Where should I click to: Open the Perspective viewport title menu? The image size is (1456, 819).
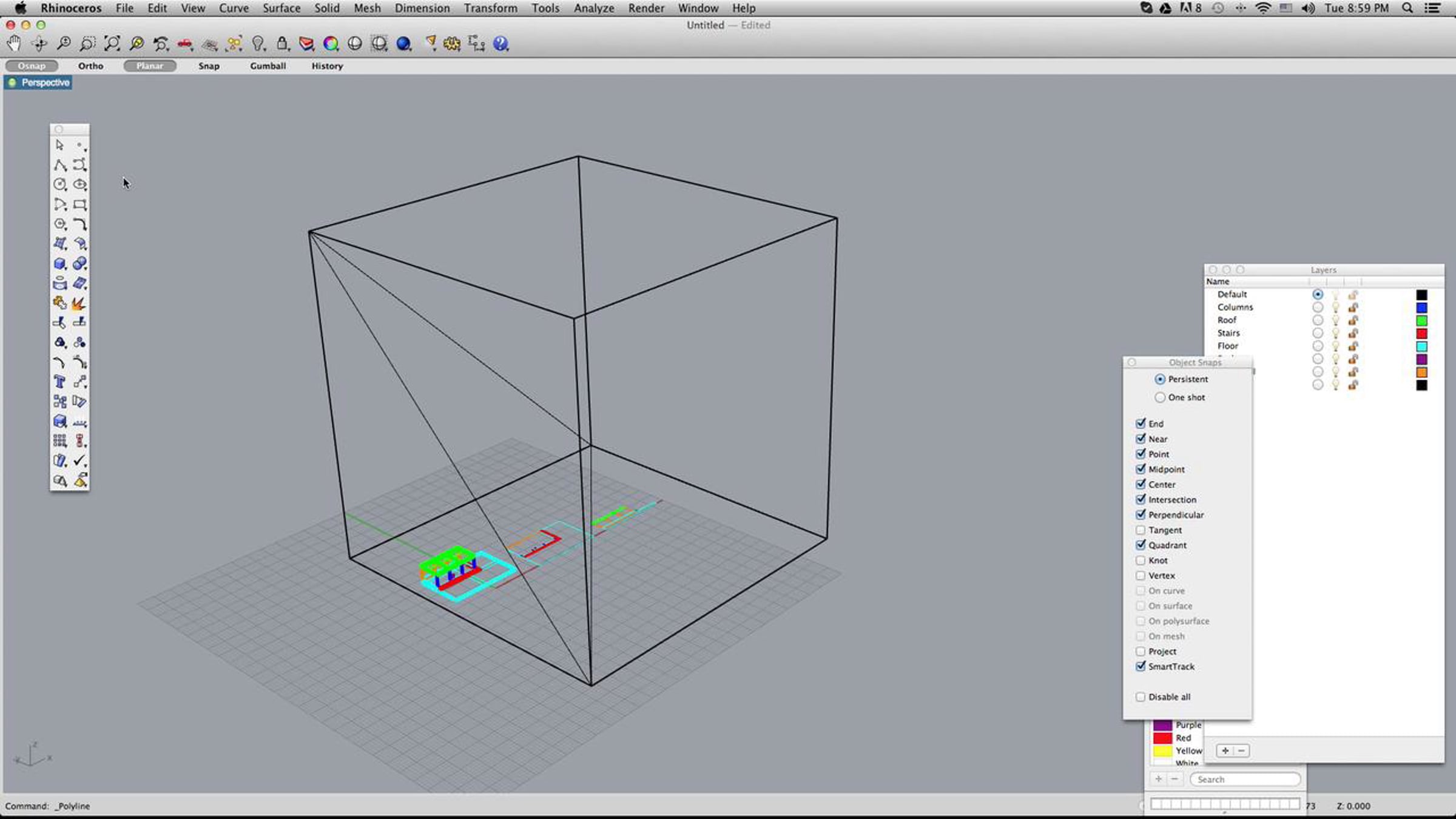pyautogui.click(x=38, y=83)
